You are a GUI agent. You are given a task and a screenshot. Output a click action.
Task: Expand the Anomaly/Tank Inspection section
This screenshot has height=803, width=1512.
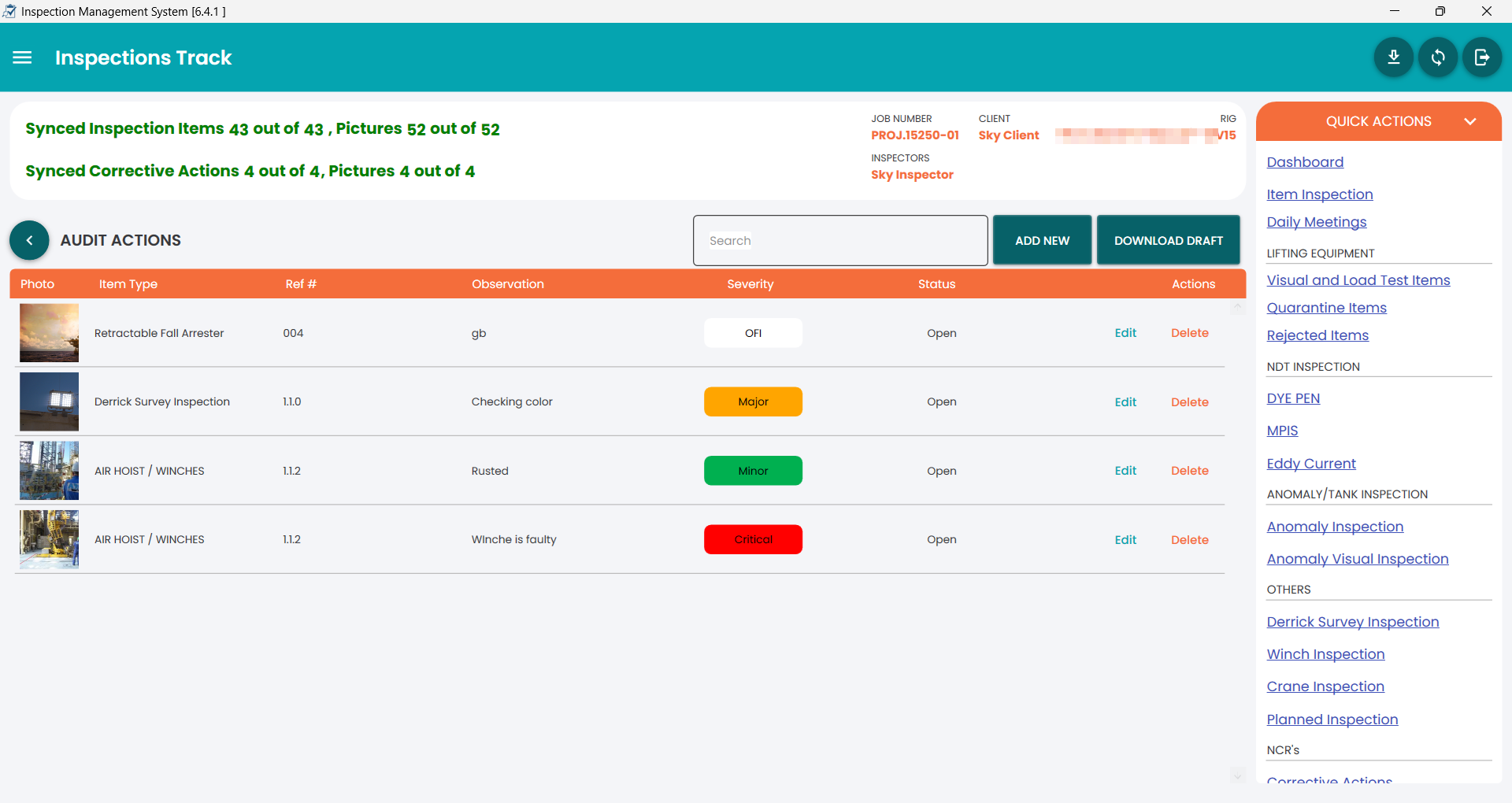pos(1347,494)
